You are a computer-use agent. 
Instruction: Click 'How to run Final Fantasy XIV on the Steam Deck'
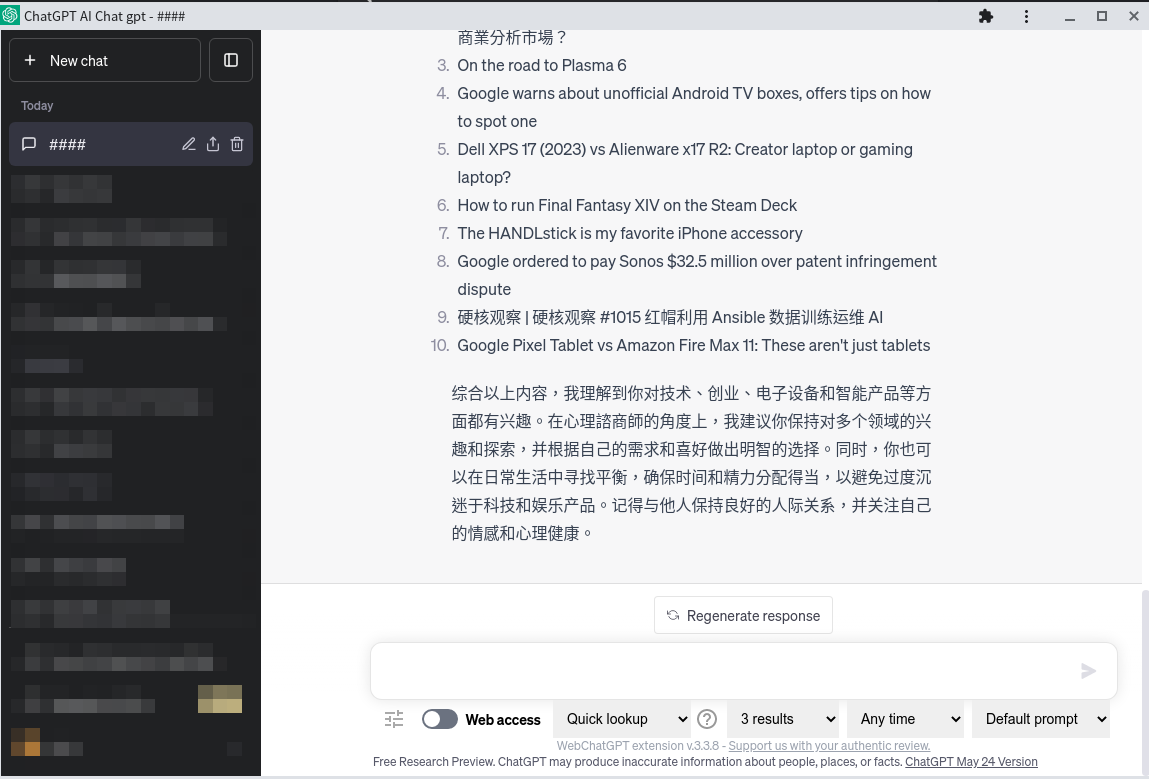(627, 205)
